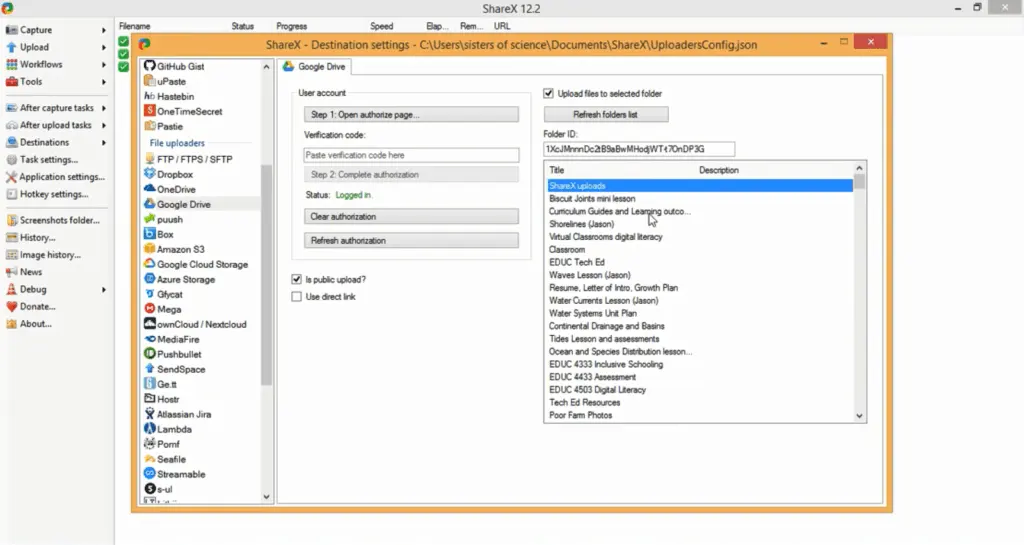Click the URL column header in main window
The width and height of the screenshot is (1024, 545).
[502, 26]
